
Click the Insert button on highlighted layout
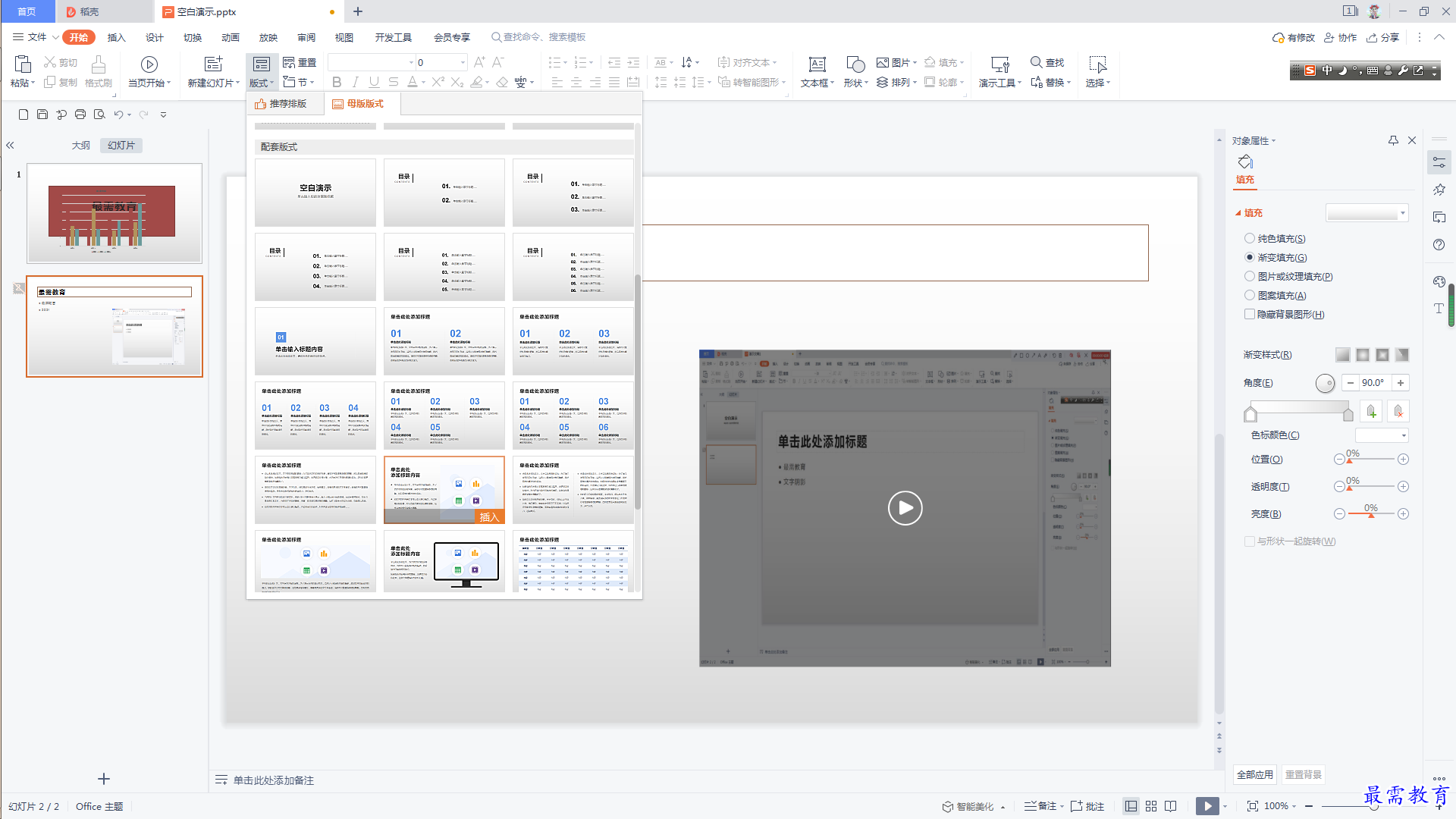pos(489,516)
